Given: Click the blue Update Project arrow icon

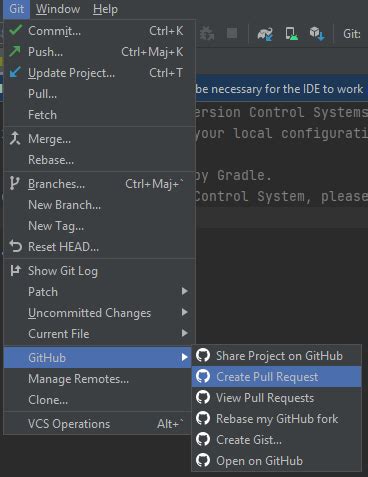Looking at the screenshot, I should tap(15, 72).
